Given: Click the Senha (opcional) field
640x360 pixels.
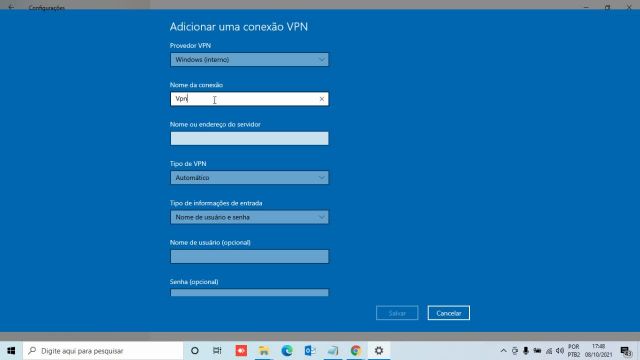Looking at the screenshot, I should [x=249, y=292].
